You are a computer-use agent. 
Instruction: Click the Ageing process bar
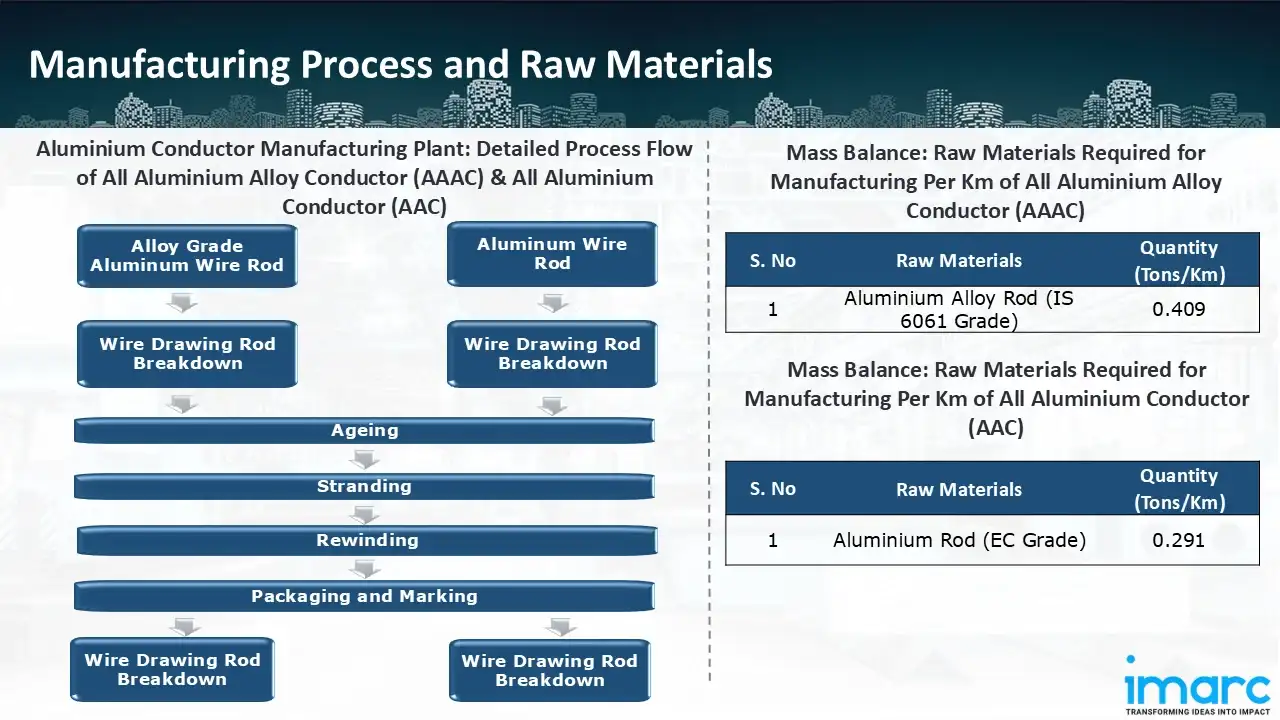pos(365,431)
